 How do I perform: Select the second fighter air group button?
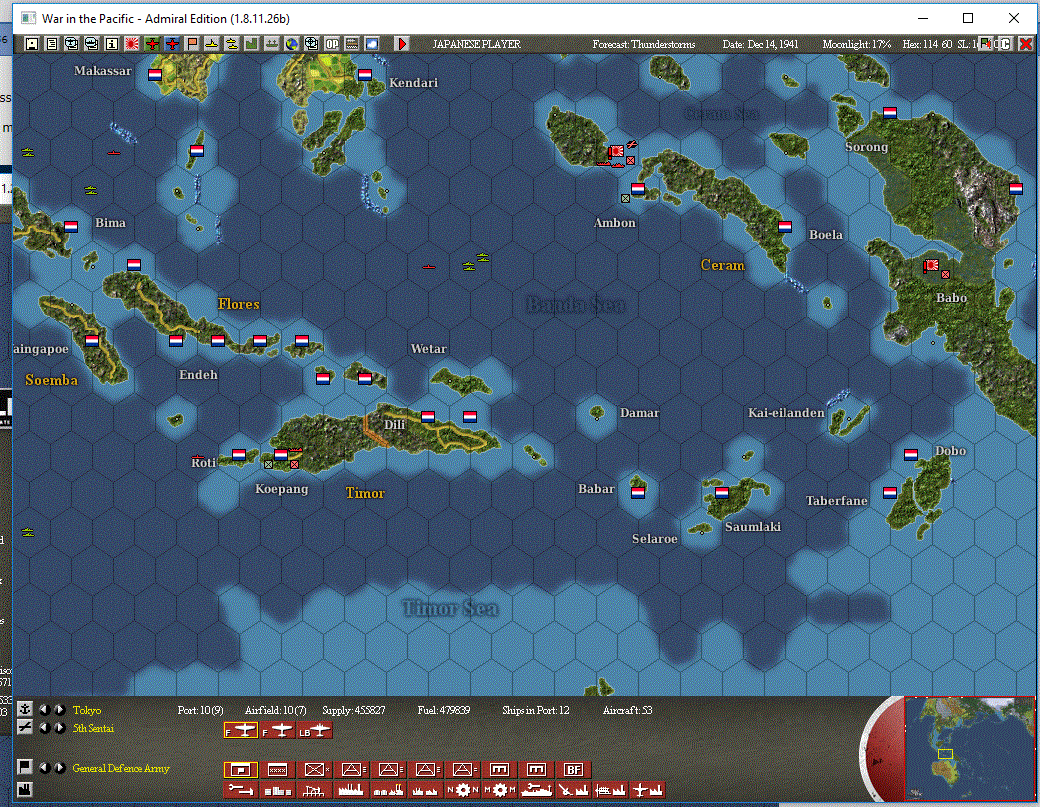click(x=278, y=731)
